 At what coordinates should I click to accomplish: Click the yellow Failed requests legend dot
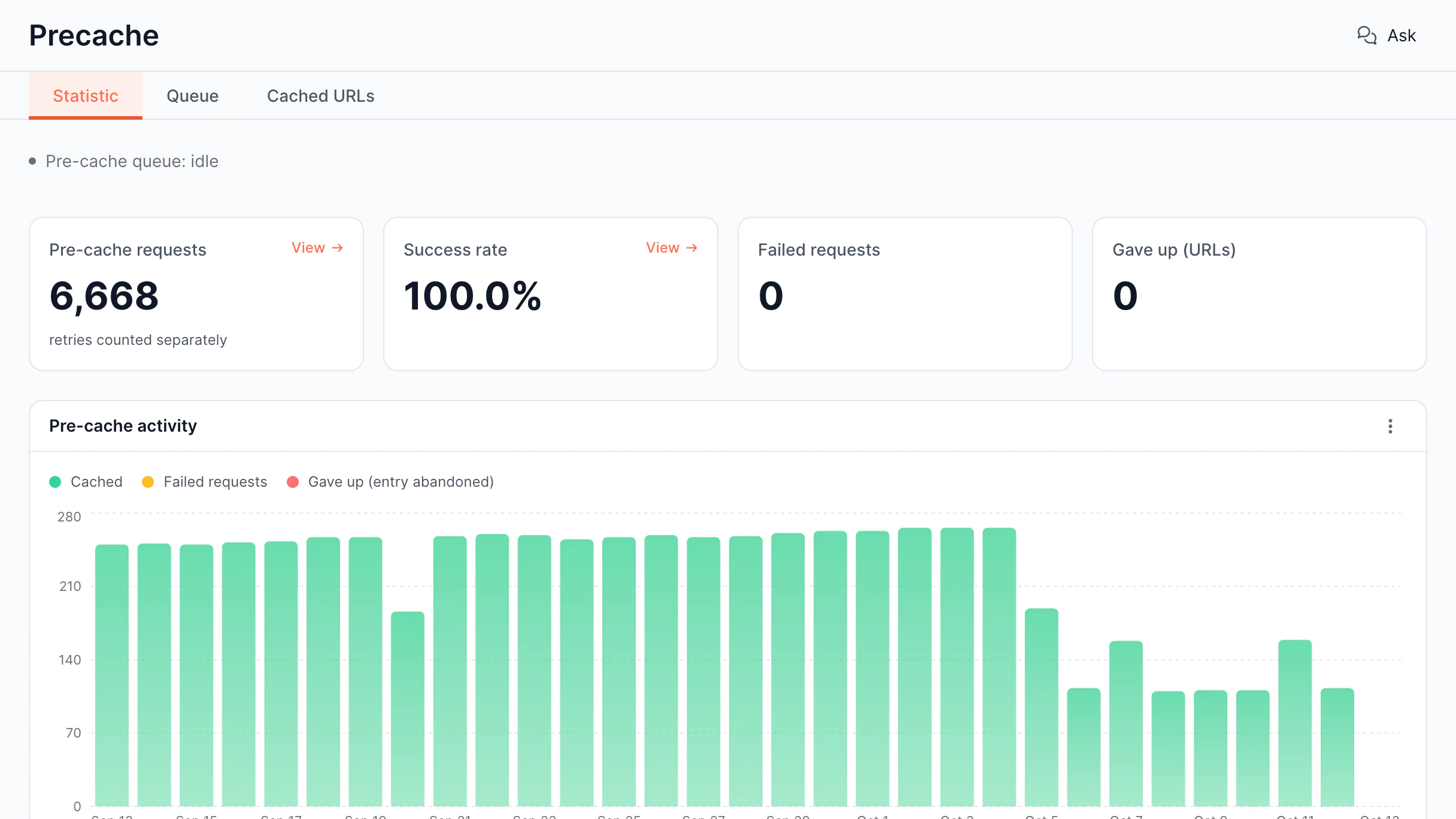click(148, 482)
